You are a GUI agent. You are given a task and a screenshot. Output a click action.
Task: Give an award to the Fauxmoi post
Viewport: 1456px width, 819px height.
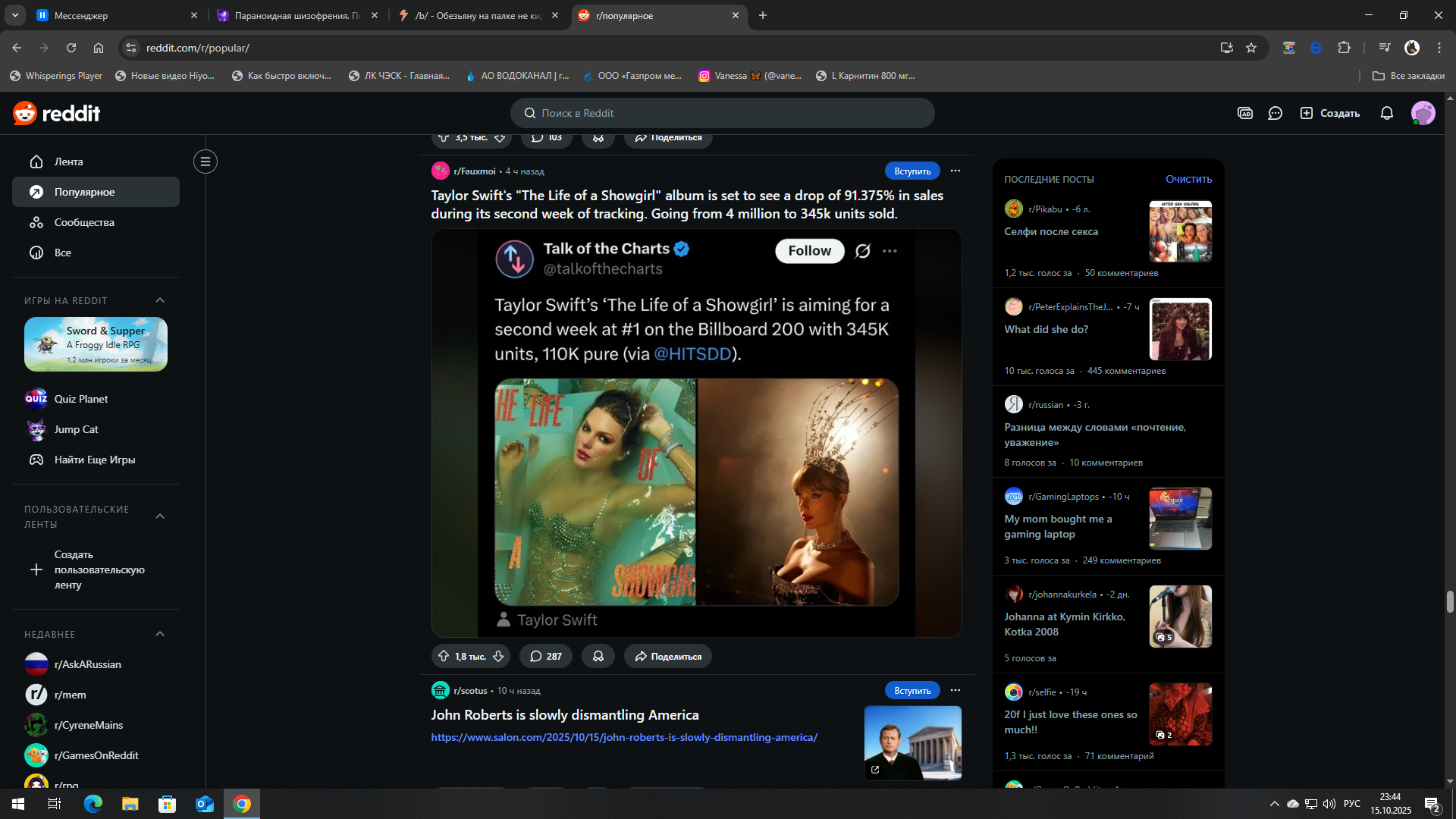(598, 657)
